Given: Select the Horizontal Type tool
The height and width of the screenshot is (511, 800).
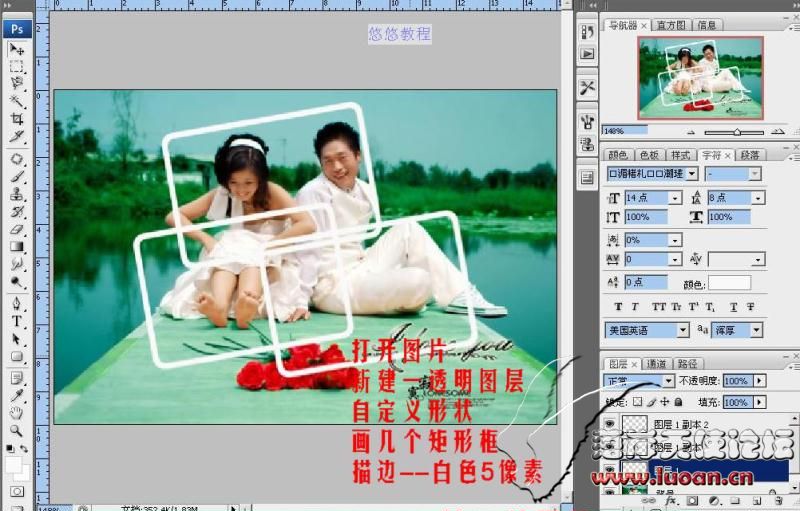Looking at the screenshot, I should coord(16,321).
